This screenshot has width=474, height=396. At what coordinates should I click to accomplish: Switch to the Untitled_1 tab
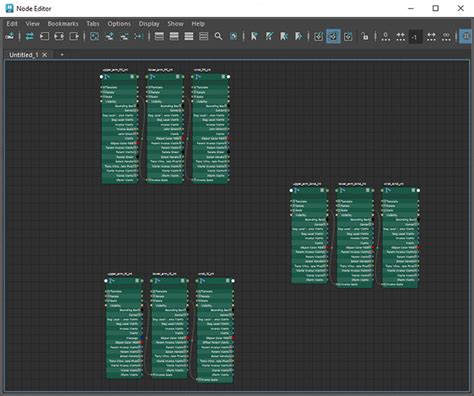point(23,55)
